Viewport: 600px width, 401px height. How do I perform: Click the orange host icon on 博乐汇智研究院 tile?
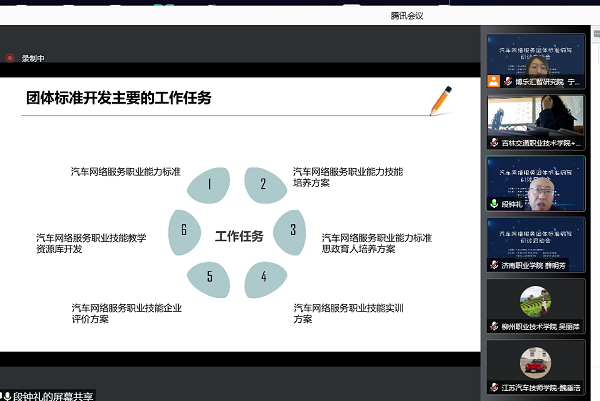(493, 82)
